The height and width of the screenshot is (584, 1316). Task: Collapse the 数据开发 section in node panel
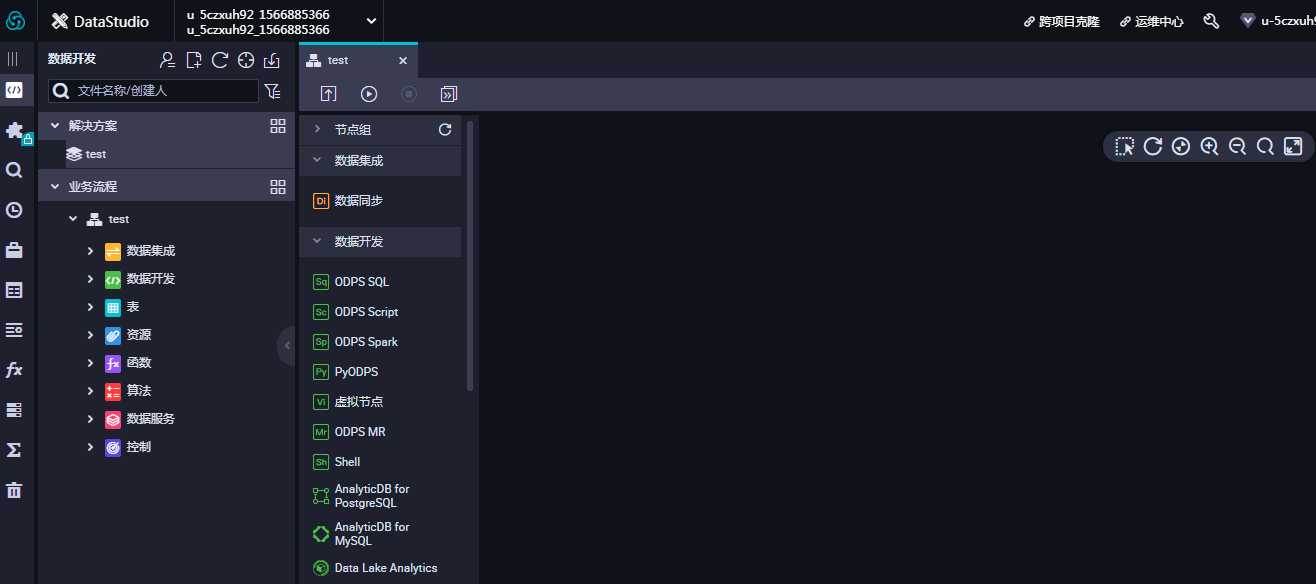click(317, 241)
